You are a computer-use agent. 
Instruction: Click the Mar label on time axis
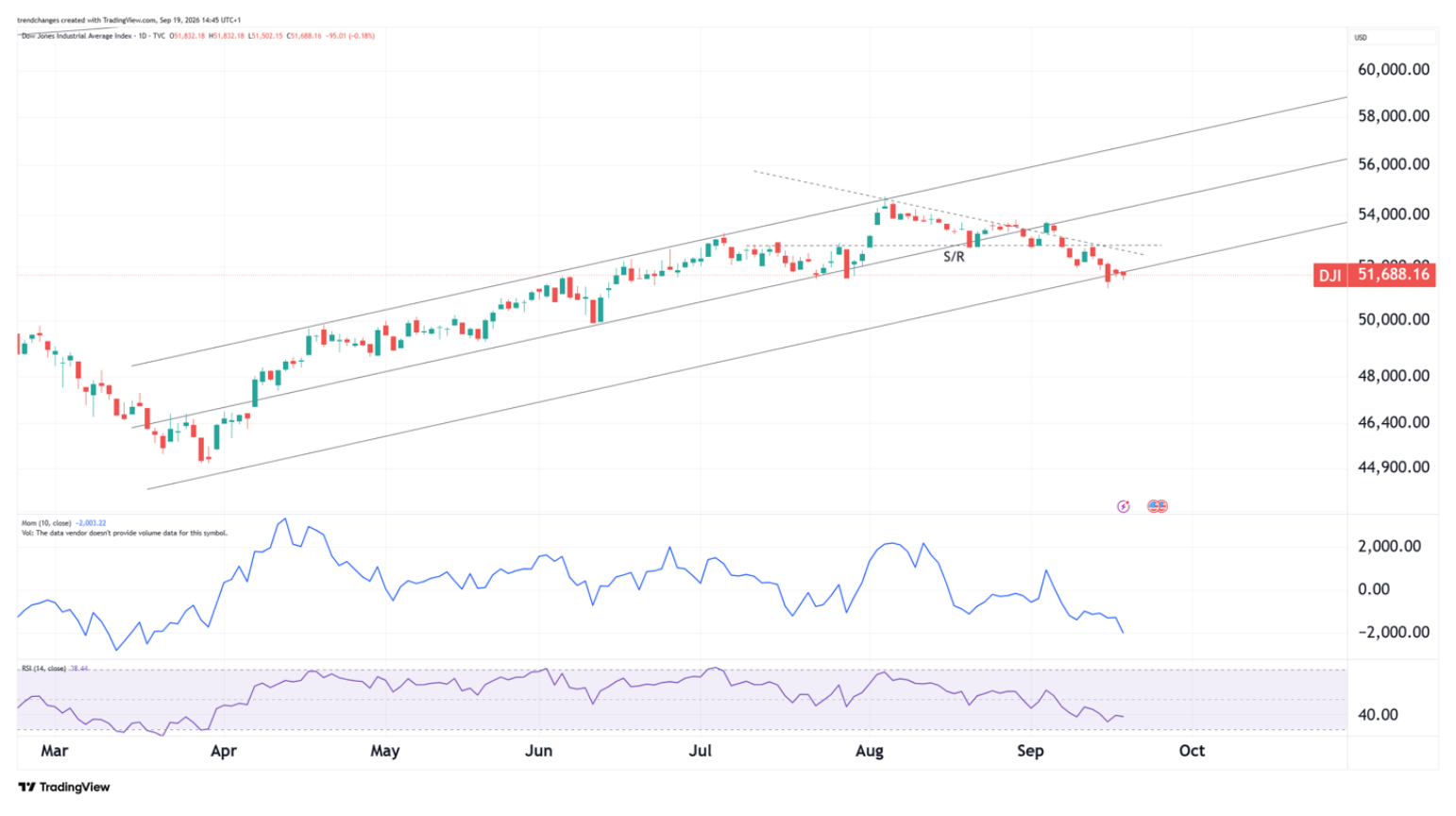pyautogui.click(x=55, y=751)
